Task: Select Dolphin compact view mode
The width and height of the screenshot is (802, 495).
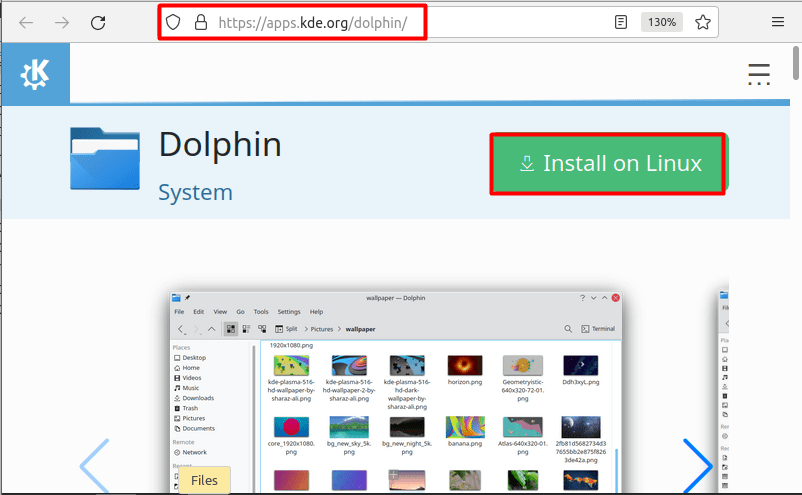Action: (x=246, y=329)
